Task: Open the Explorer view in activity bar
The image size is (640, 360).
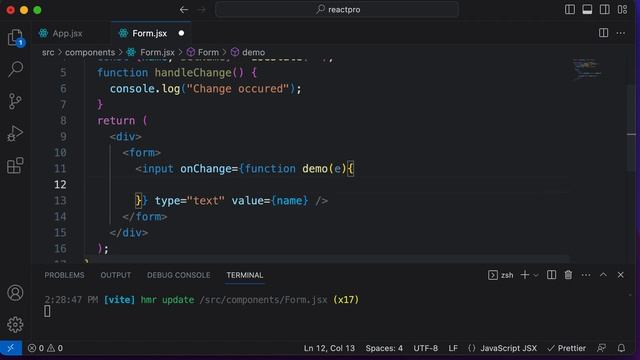Action: (16, 38)
